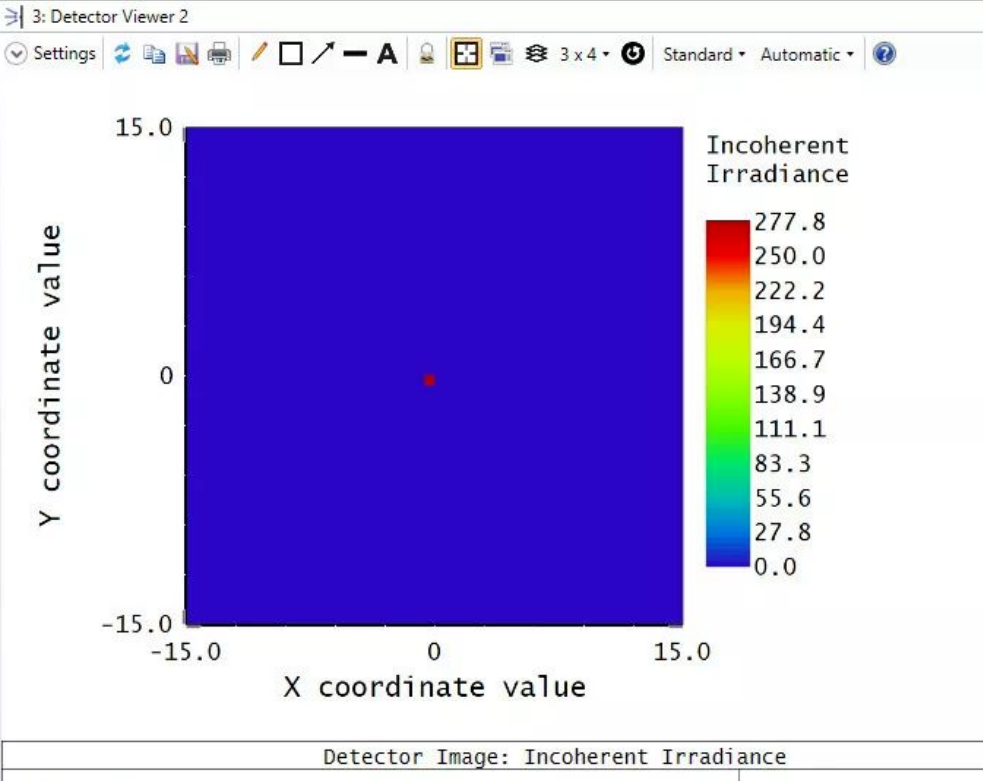983x781 pixels.
Task: Click the 277.8 scale maximum label
Action: pyautogui.click(x=790, y=222)
